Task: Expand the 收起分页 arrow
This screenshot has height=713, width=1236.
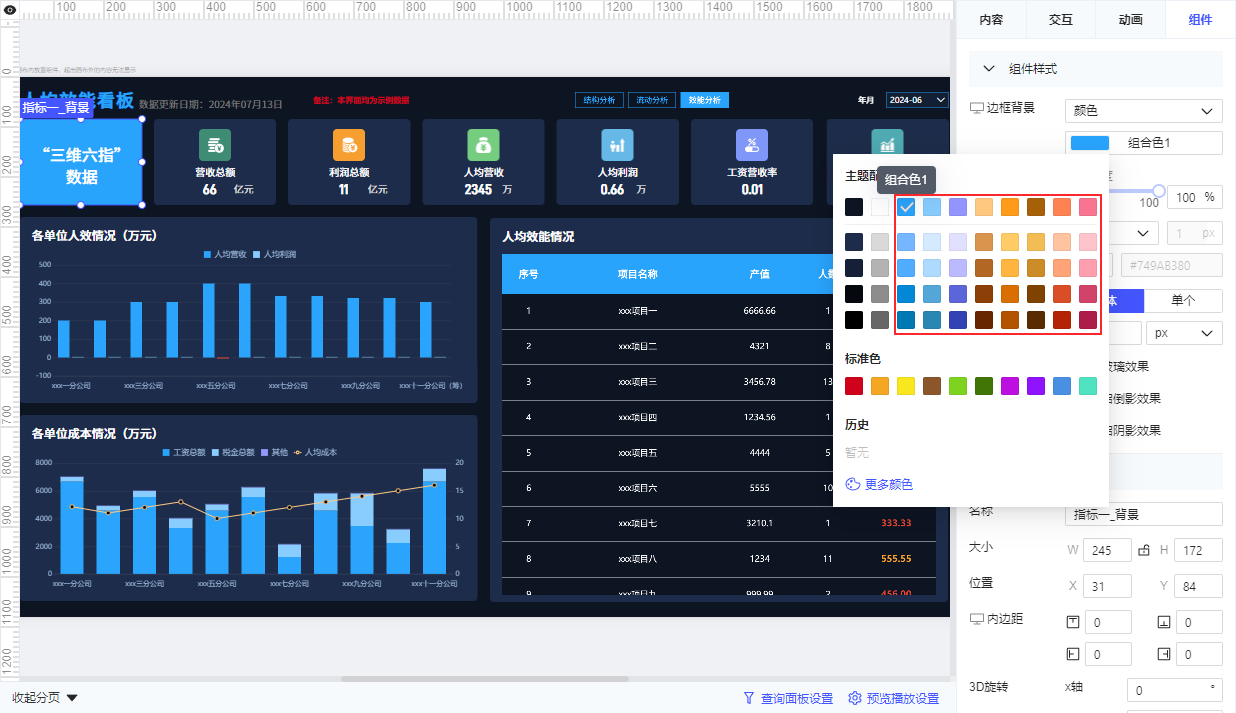Action: click(x=72, y=698)
